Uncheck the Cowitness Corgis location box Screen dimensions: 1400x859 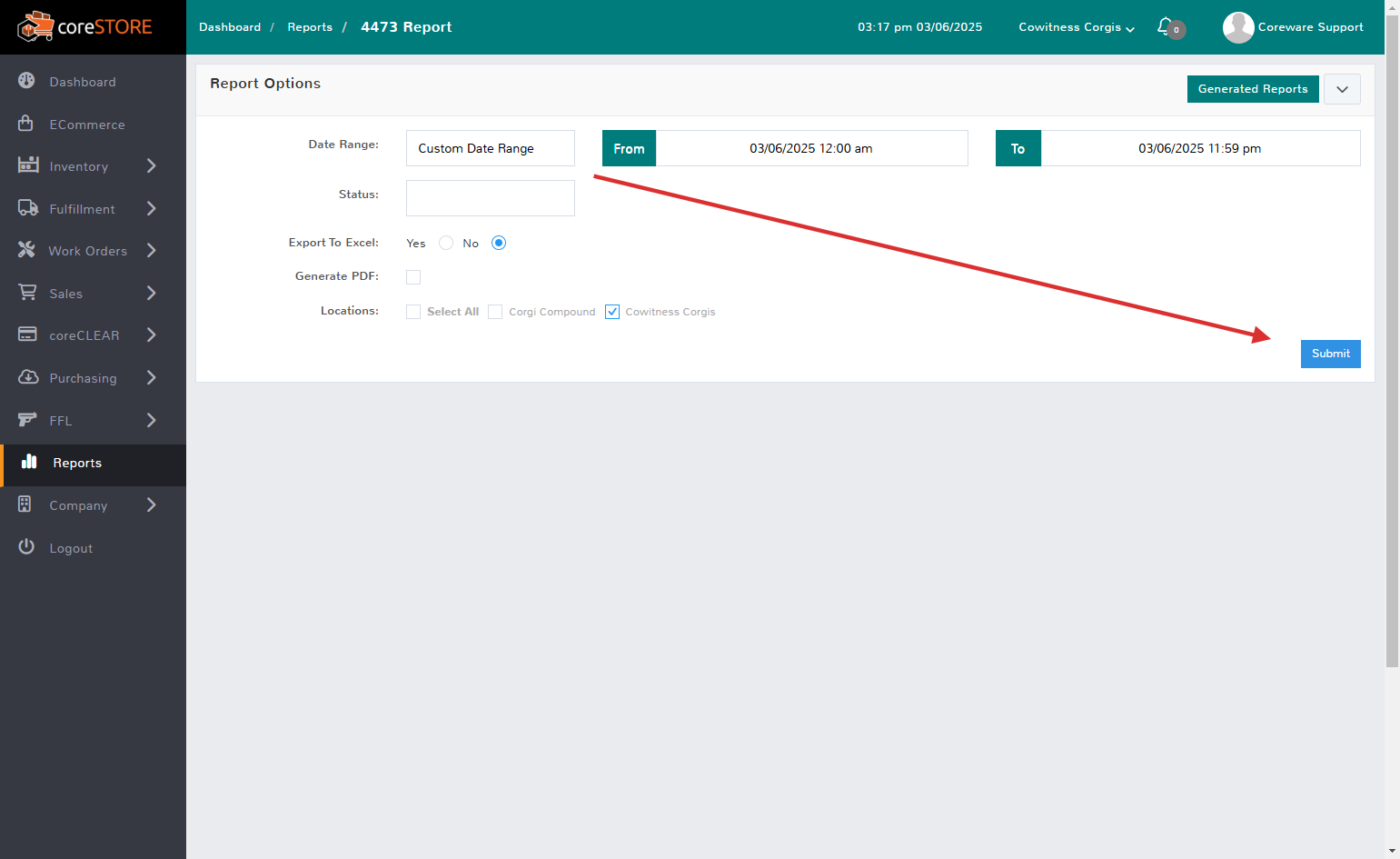612,312
